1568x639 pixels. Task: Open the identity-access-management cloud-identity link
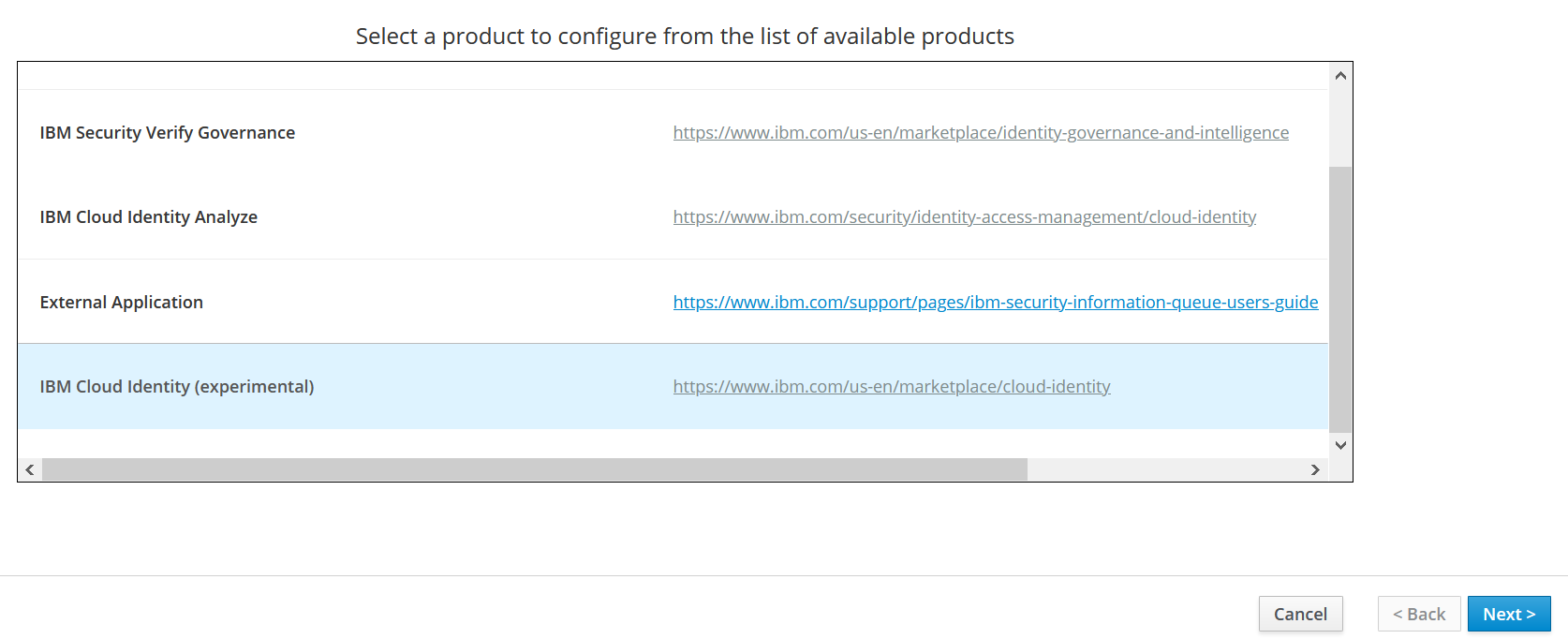tap(965, 217)
